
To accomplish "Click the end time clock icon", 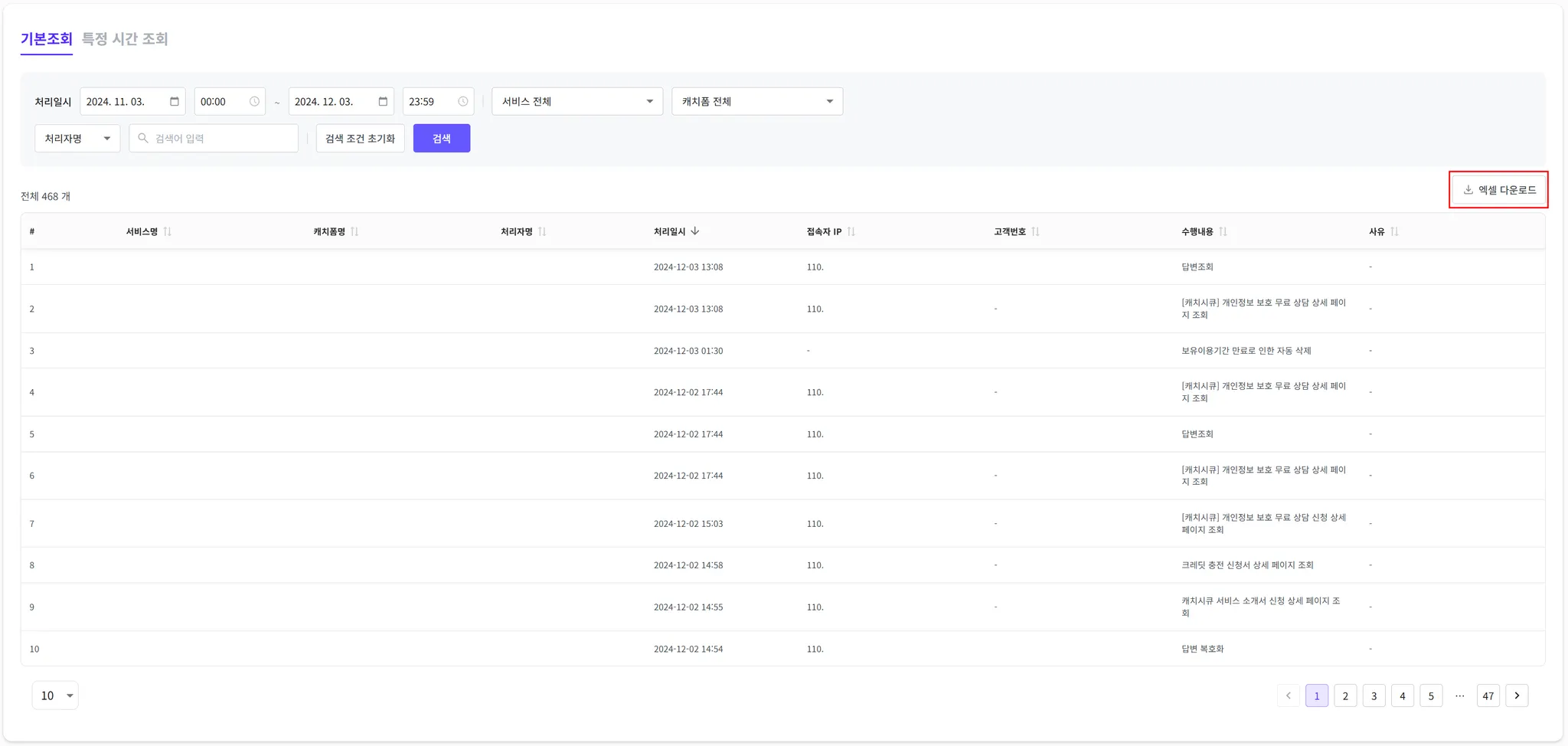I will 463,101.
